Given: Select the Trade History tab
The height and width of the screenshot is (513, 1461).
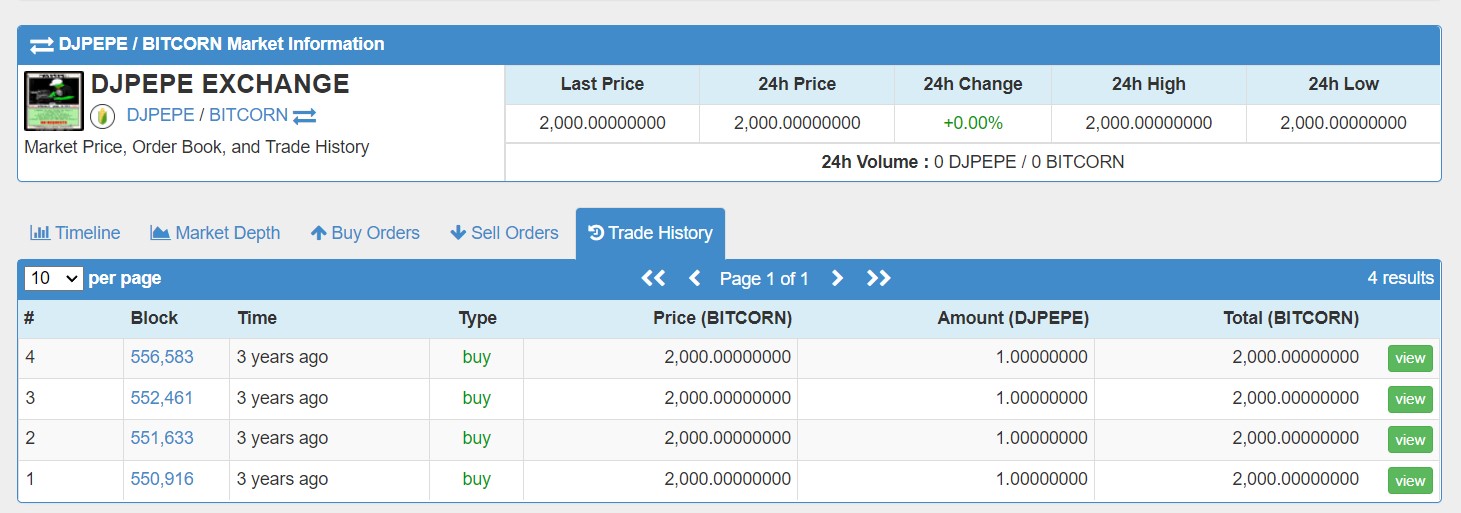Looking at the screenshot, I should coord(651,233).
